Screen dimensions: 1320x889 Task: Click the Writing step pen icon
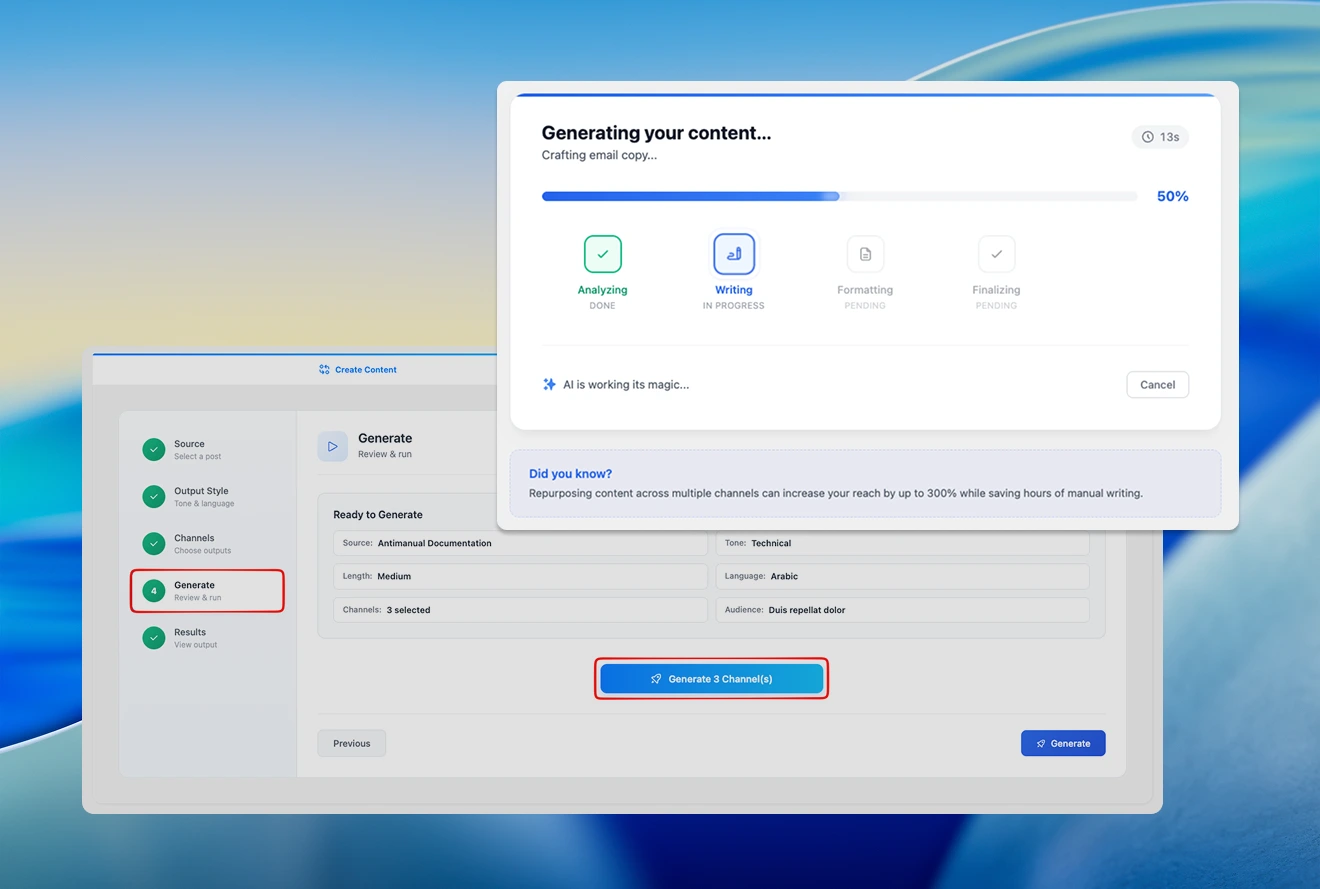pyautogui.click(x=733, y=254)
